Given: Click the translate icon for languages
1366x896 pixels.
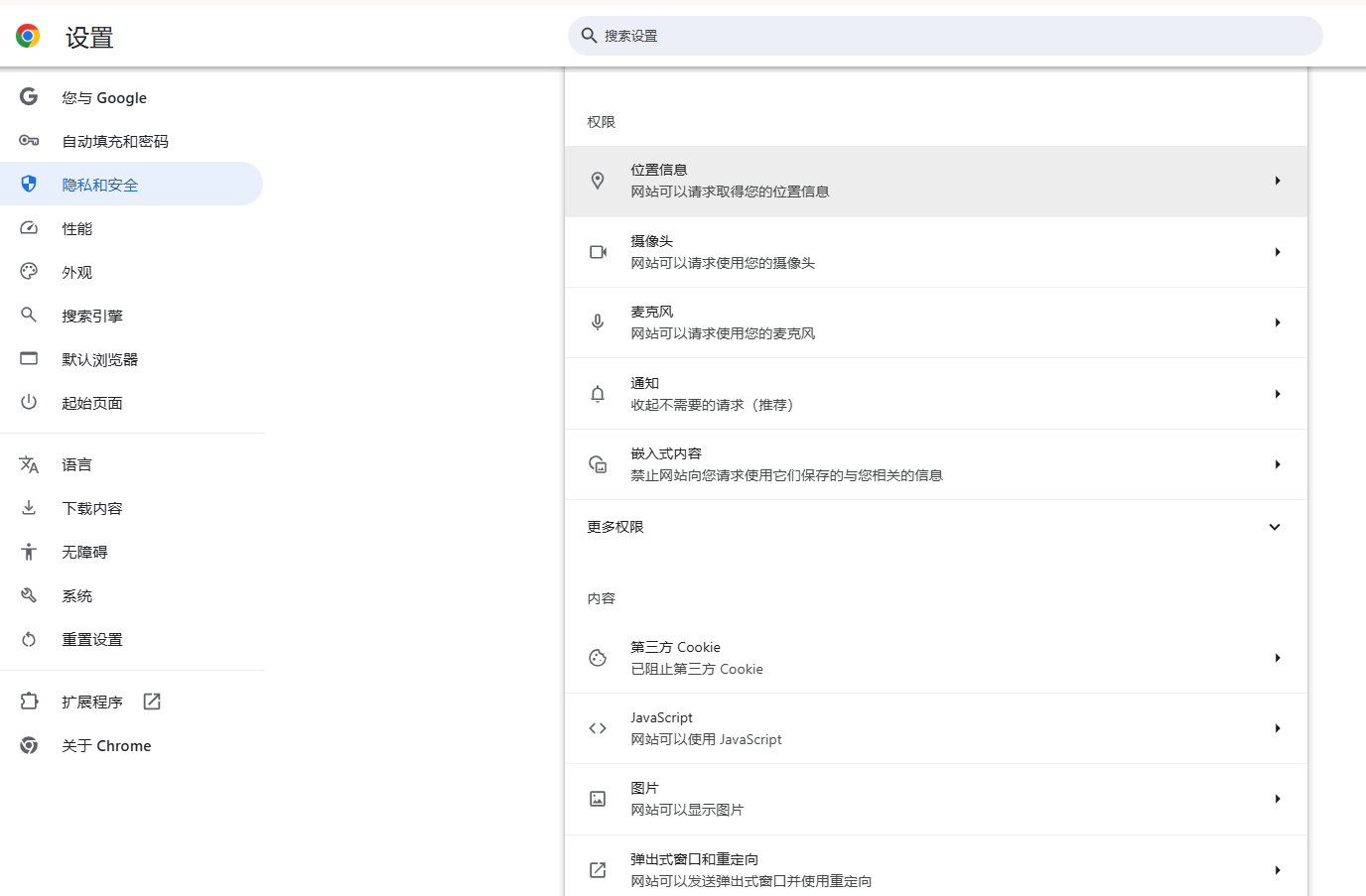Looking at the screenshot, I should (29, 464).
